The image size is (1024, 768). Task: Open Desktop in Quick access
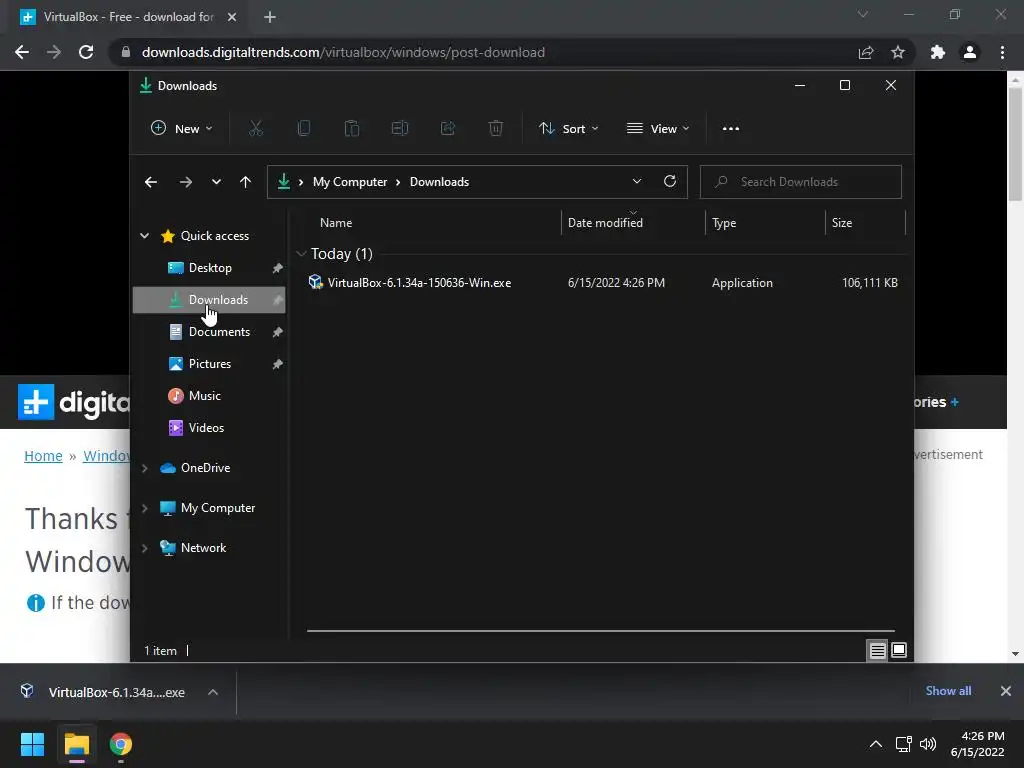coord(210,268)
